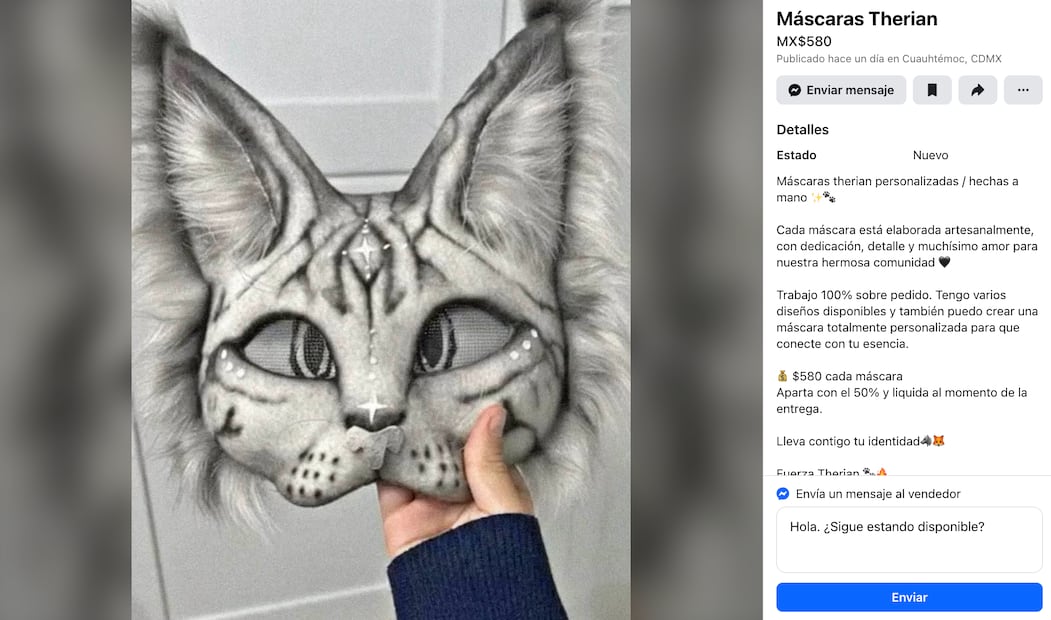
Task: Select the money bag emoji in the price line
Action: pyautogui.click(x=781, y=376)
